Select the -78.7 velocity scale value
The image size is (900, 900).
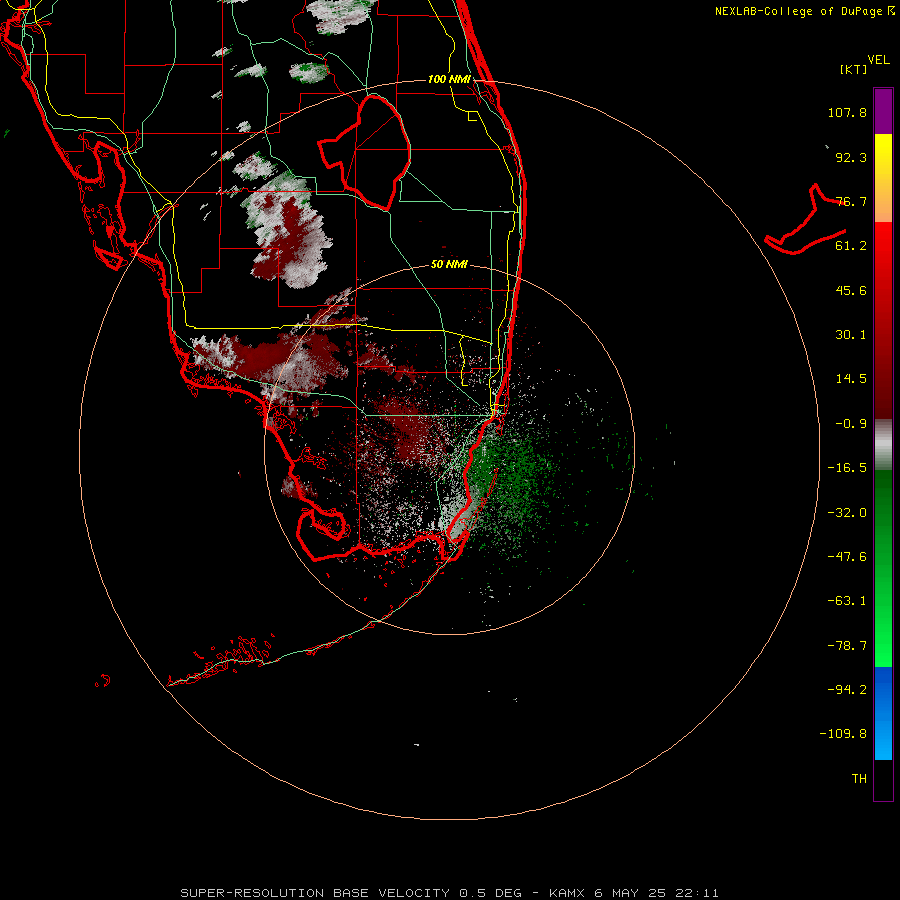(x=847, y=646)
